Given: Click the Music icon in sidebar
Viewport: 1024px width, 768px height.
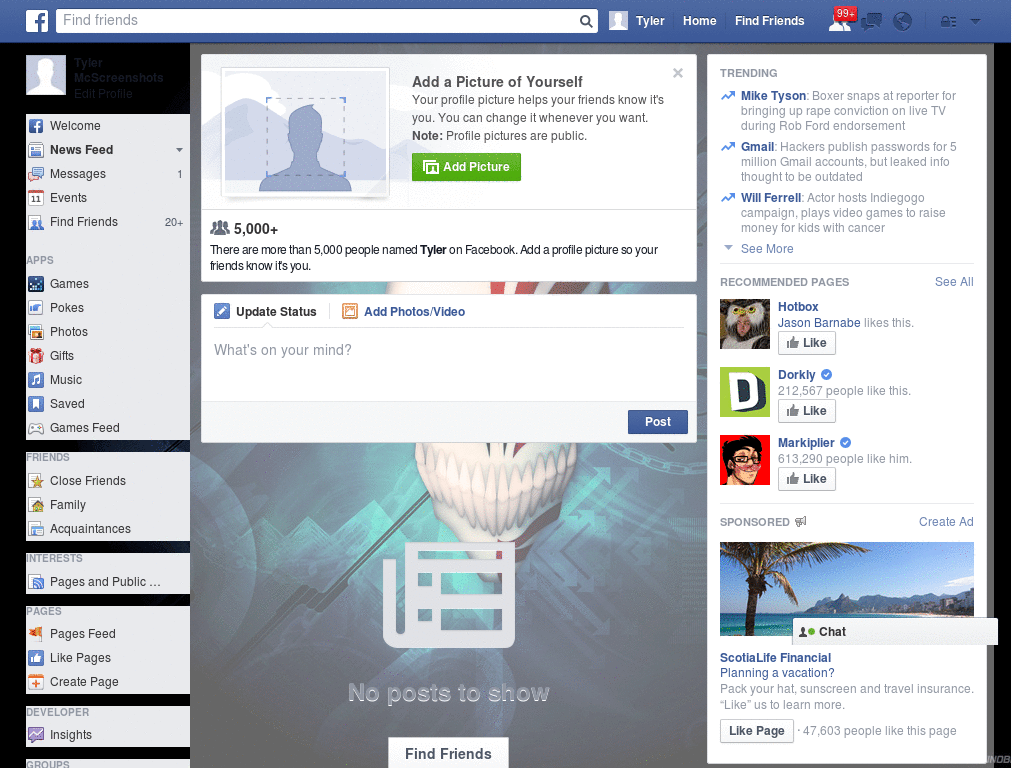Looking at the screenshot, I should coord(36,380).
